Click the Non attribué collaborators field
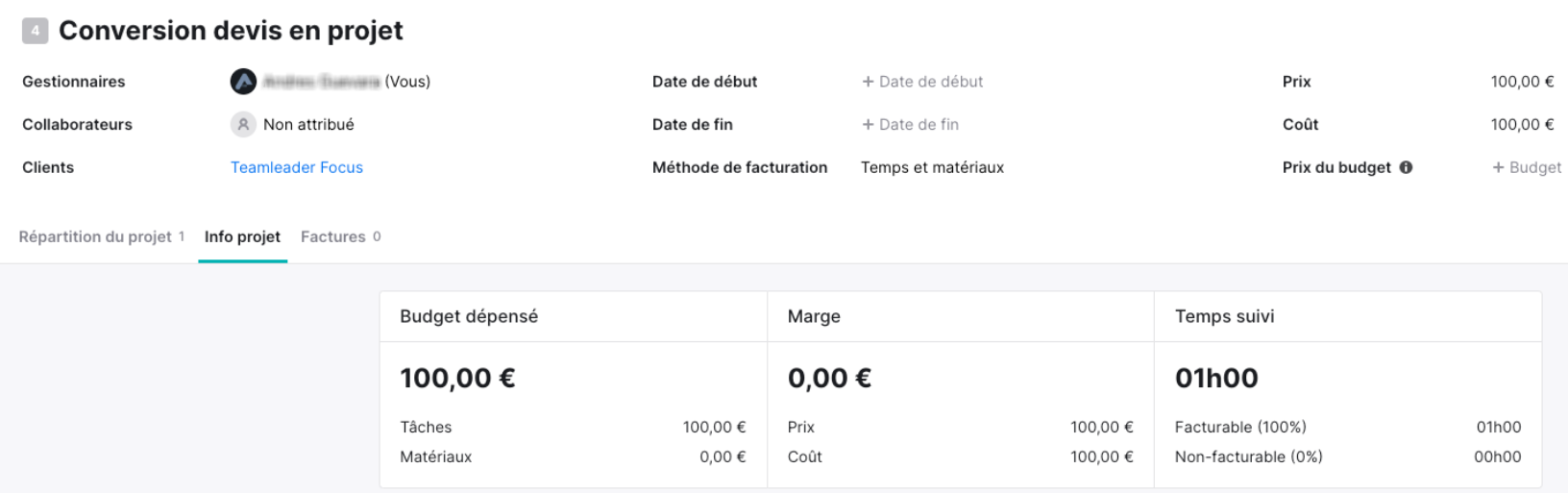1568x493 pixels. click(308, 124)
